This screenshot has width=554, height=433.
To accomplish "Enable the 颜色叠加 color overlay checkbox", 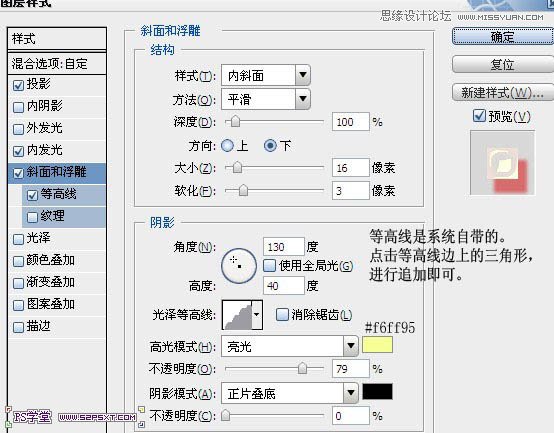I will [x=18, y=261].
